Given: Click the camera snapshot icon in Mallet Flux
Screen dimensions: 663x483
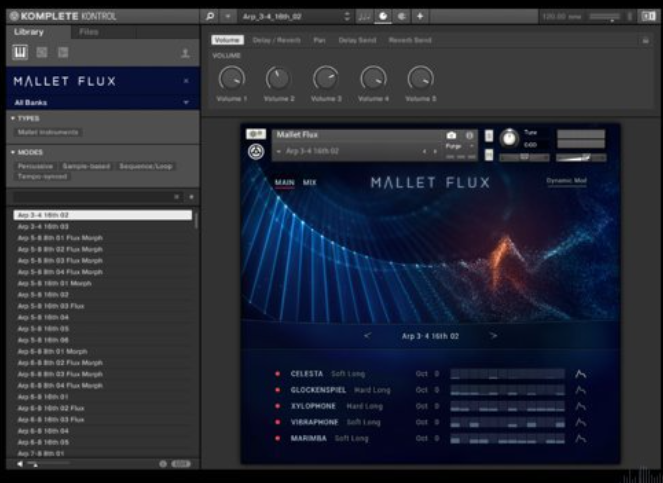Looking at the screenshot, I should pos(451,135).
